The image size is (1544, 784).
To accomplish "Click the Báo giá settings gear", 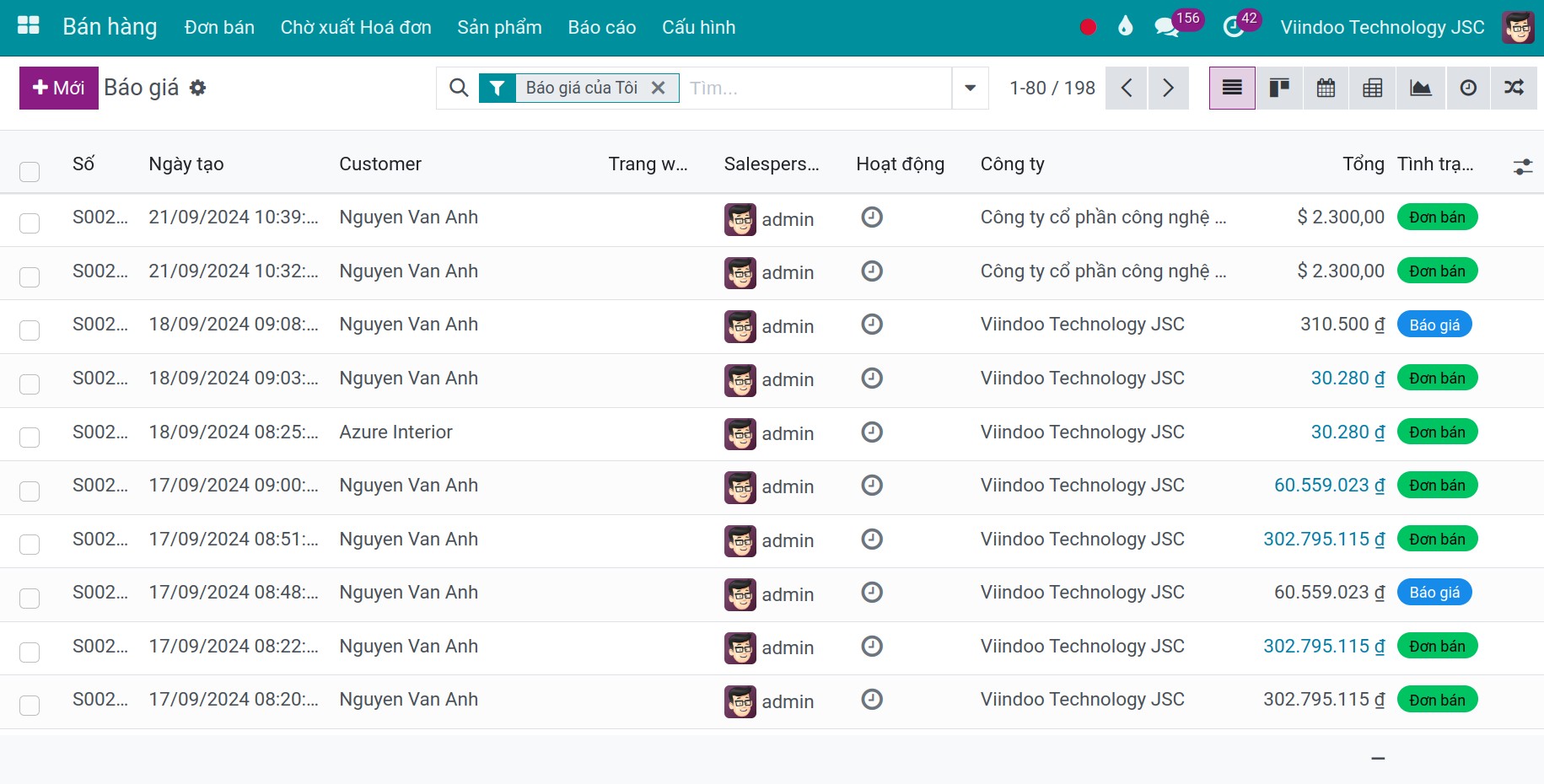I will pos(197,88).
